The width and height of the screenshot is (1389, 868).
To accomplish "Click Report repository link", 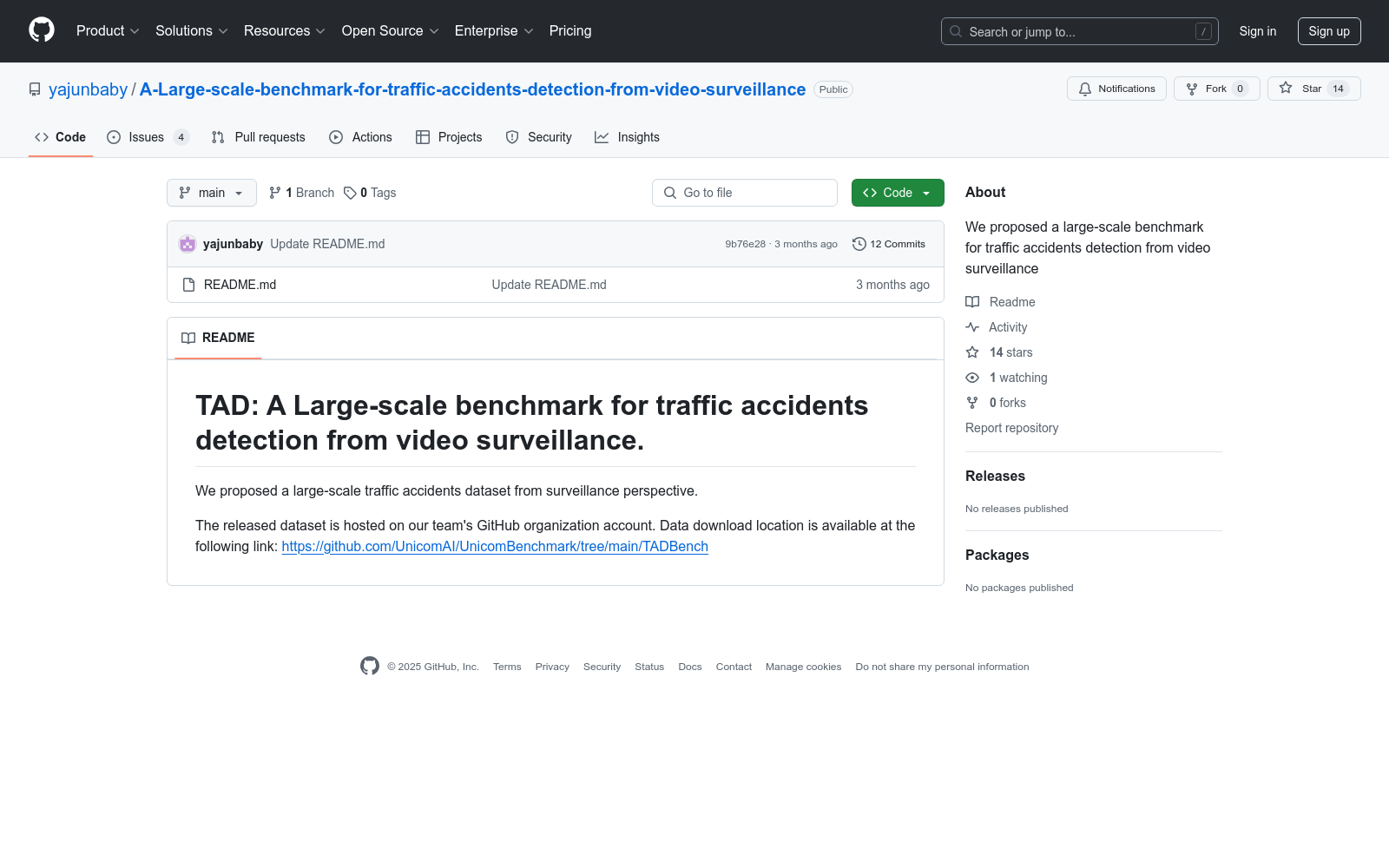I will [1011, 428].
